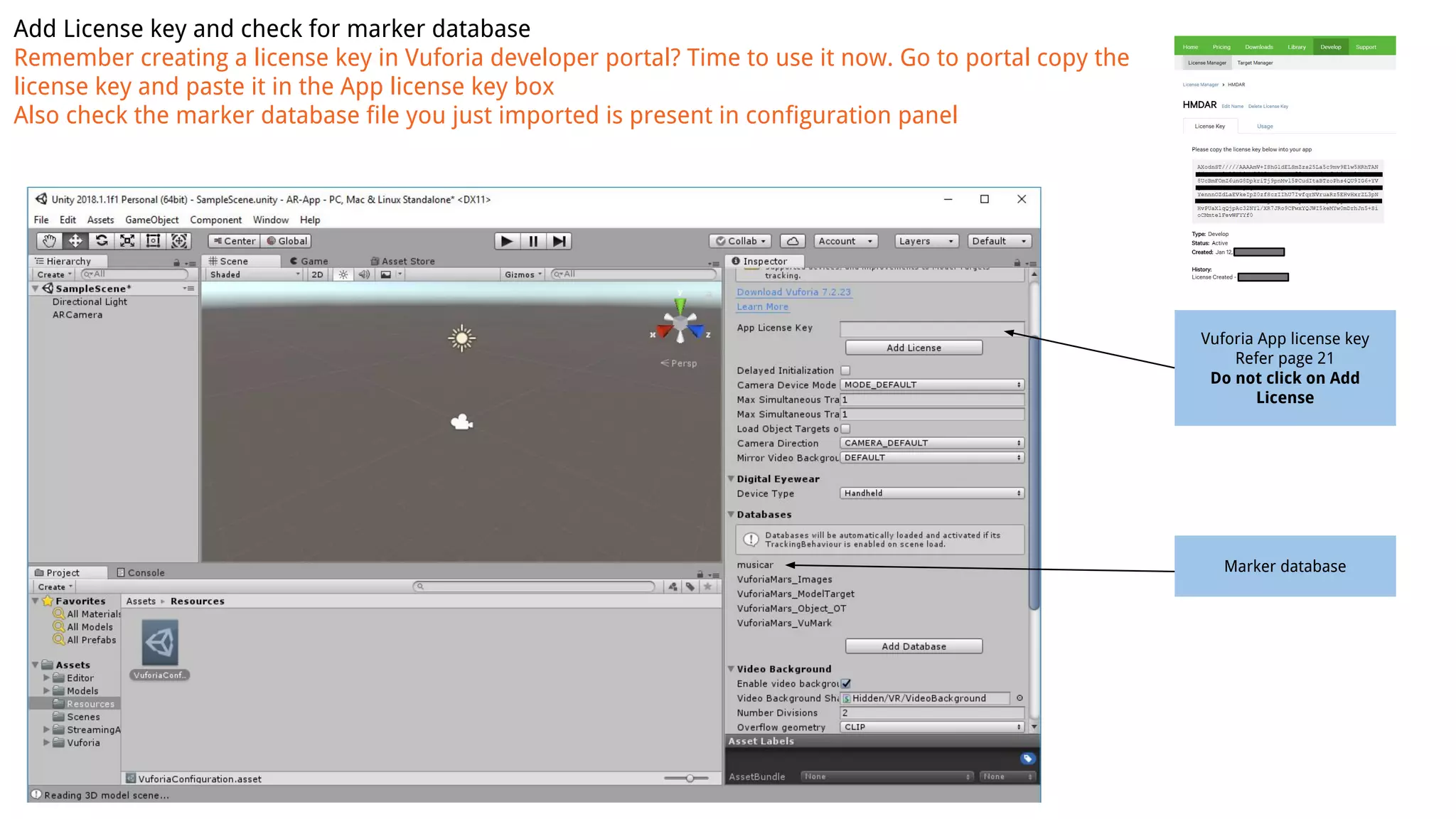Open the cloud services icon
Viewport: 1456px width, 819px height.
click(x=793, y=241)
